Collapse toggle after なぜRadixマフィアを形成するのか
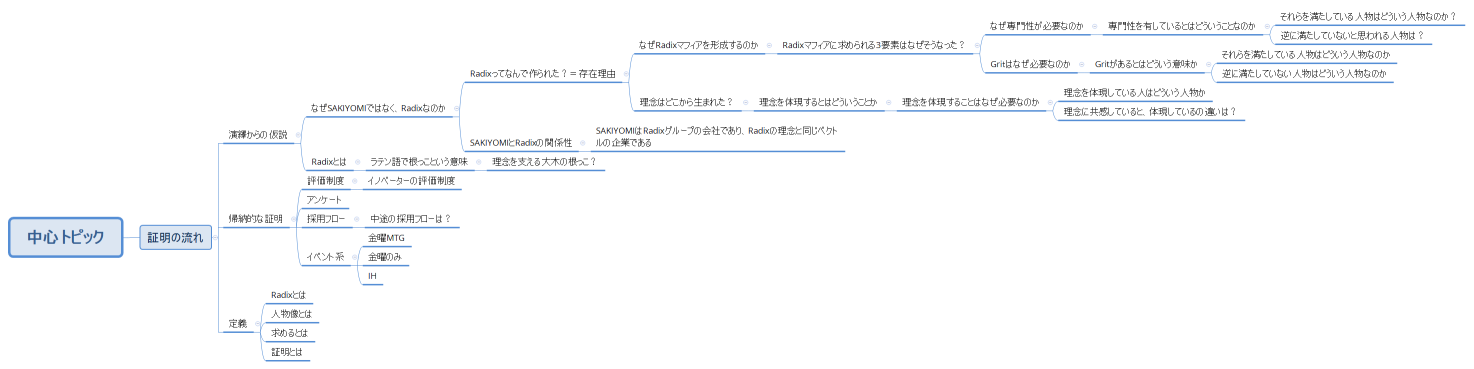Image resolution: width=1474 pixels, height=369 pixels. point(770,45)
